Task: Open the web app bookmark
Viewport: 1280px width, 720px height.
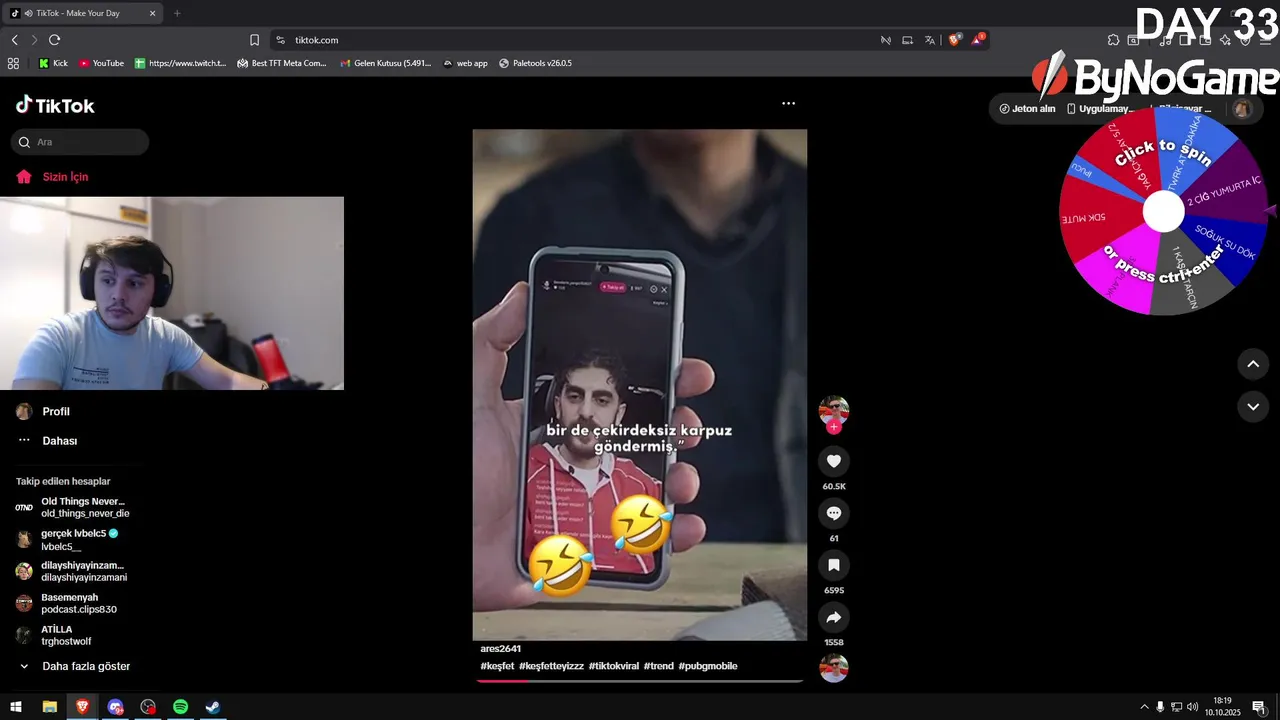Action: (x=465, y=63)
